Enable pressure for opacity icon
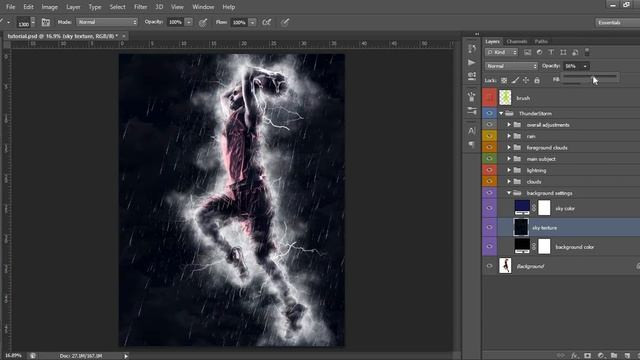640x360 pixels. pyautogui.click(x=203, y=22)
